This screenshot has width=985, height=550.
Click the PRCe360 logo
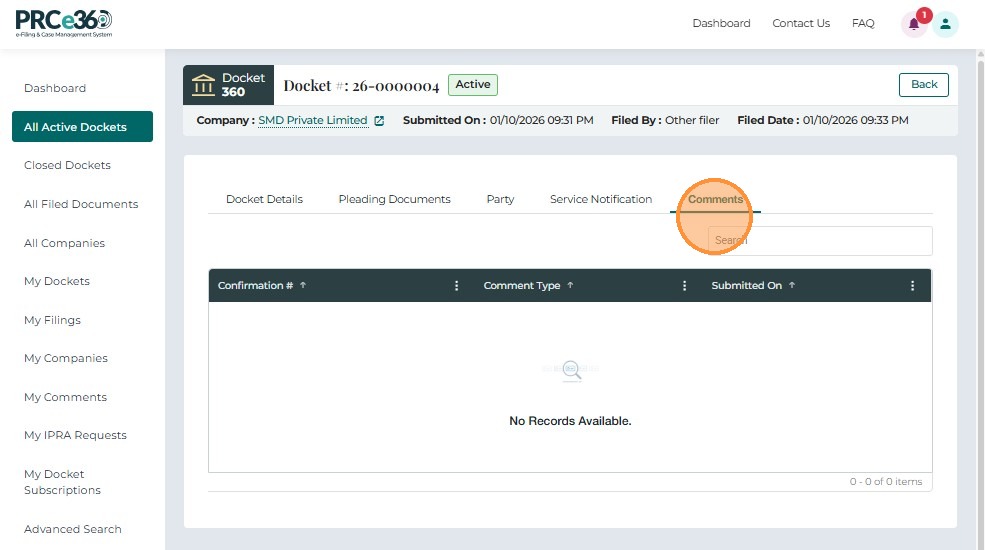click(x=64, y=24)
